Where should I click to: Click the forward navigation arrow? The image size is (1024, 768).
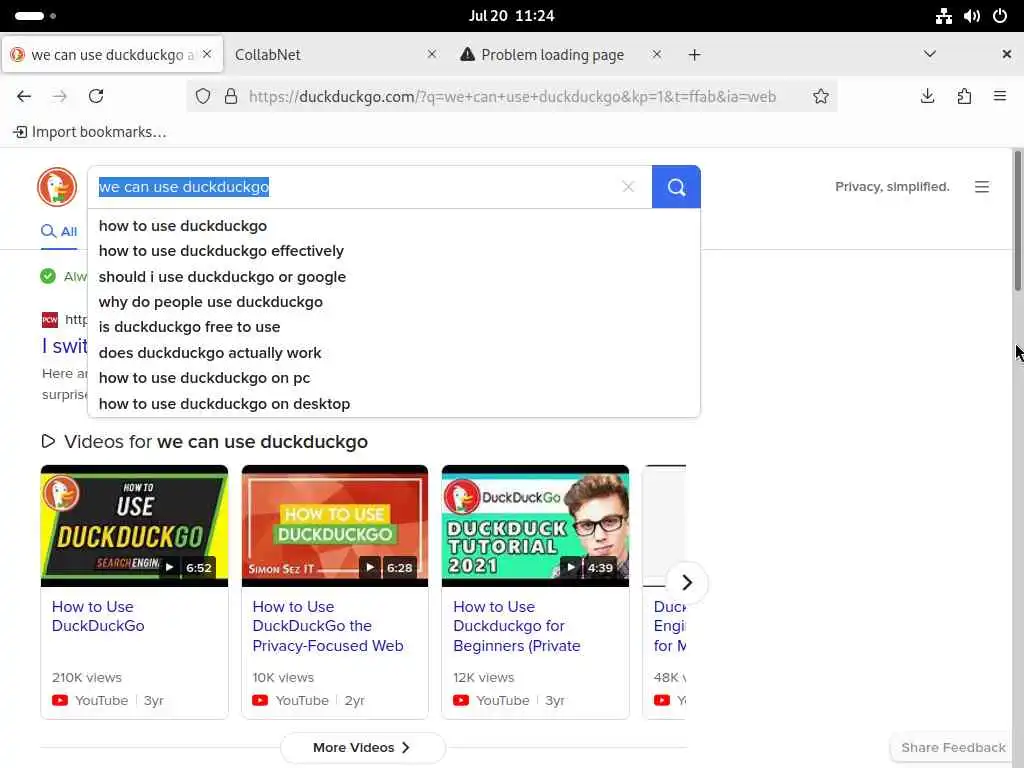tap(59, 96)
